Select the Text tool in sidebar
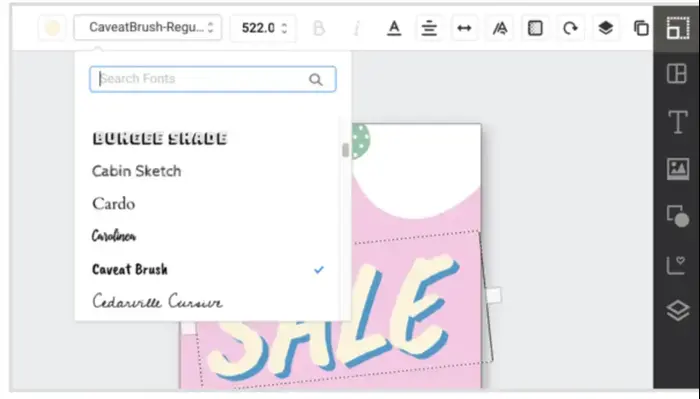700x399 pixels. coord(677,122)
